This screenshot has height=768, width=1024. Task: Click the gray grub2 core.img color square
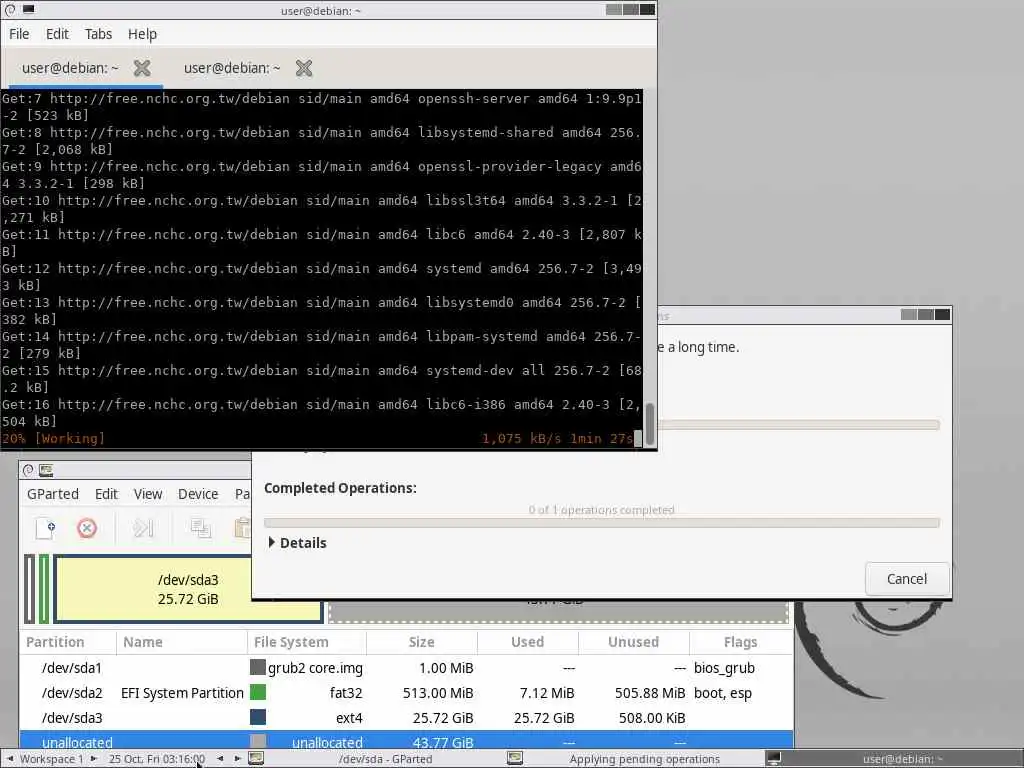click(258, 667)
